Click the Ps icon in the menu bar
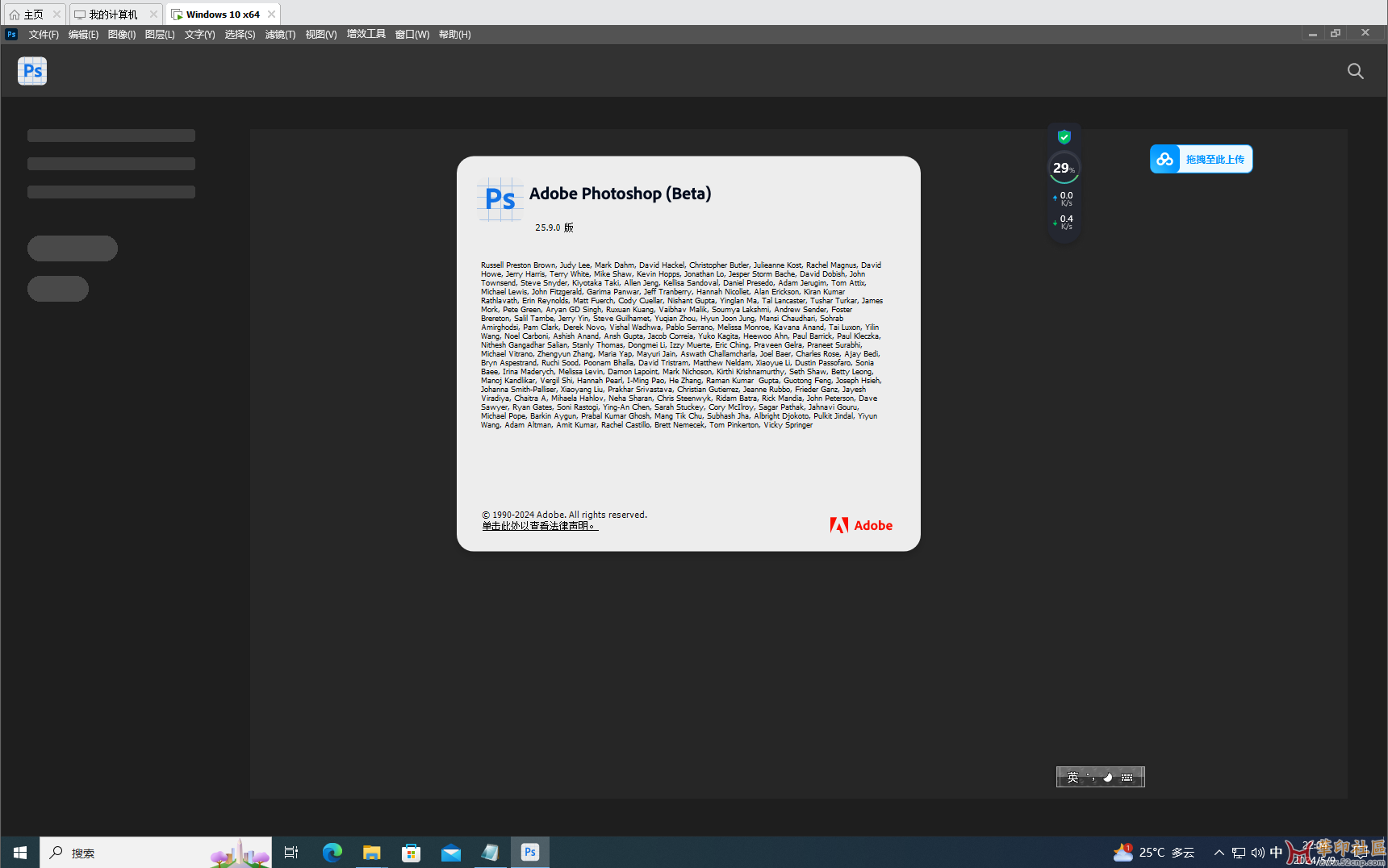 tap(11, 34)
